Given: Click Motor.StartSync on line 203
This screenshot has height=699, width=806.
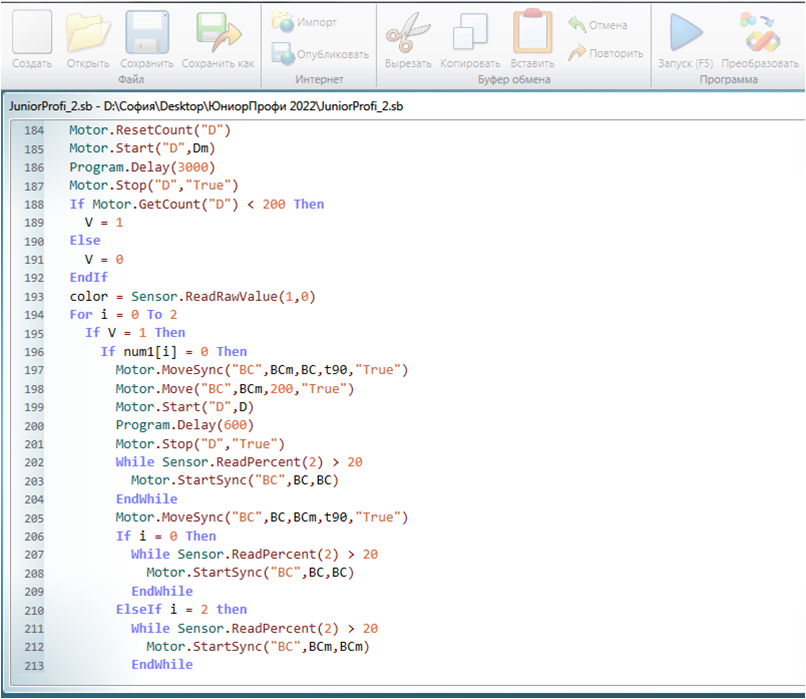Looking at the screenshot, I should pos(235,481).
